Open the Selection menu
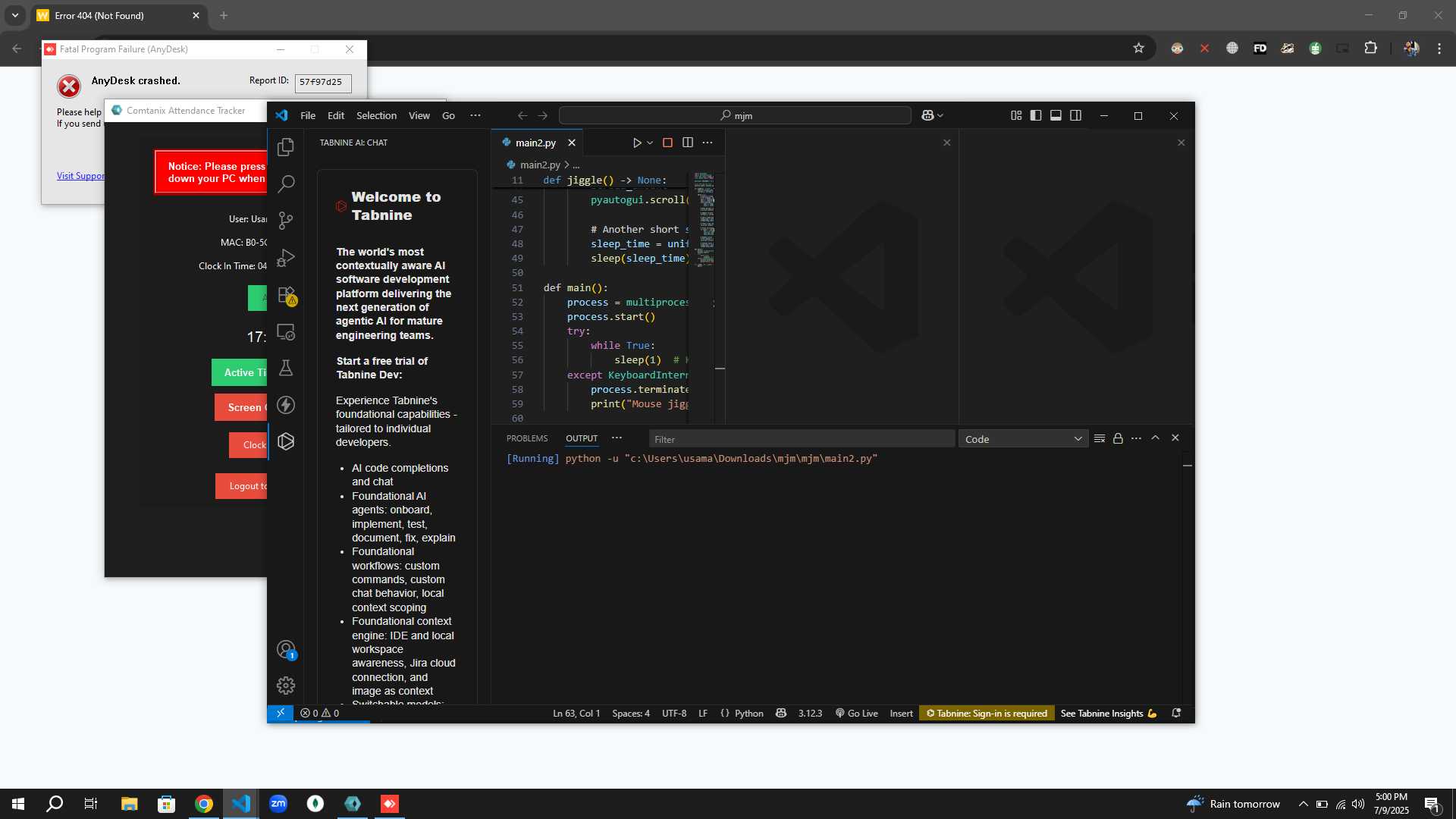The width and height of the screenshot is (1456, 819). pyautogui.click(x=376, y=115)
